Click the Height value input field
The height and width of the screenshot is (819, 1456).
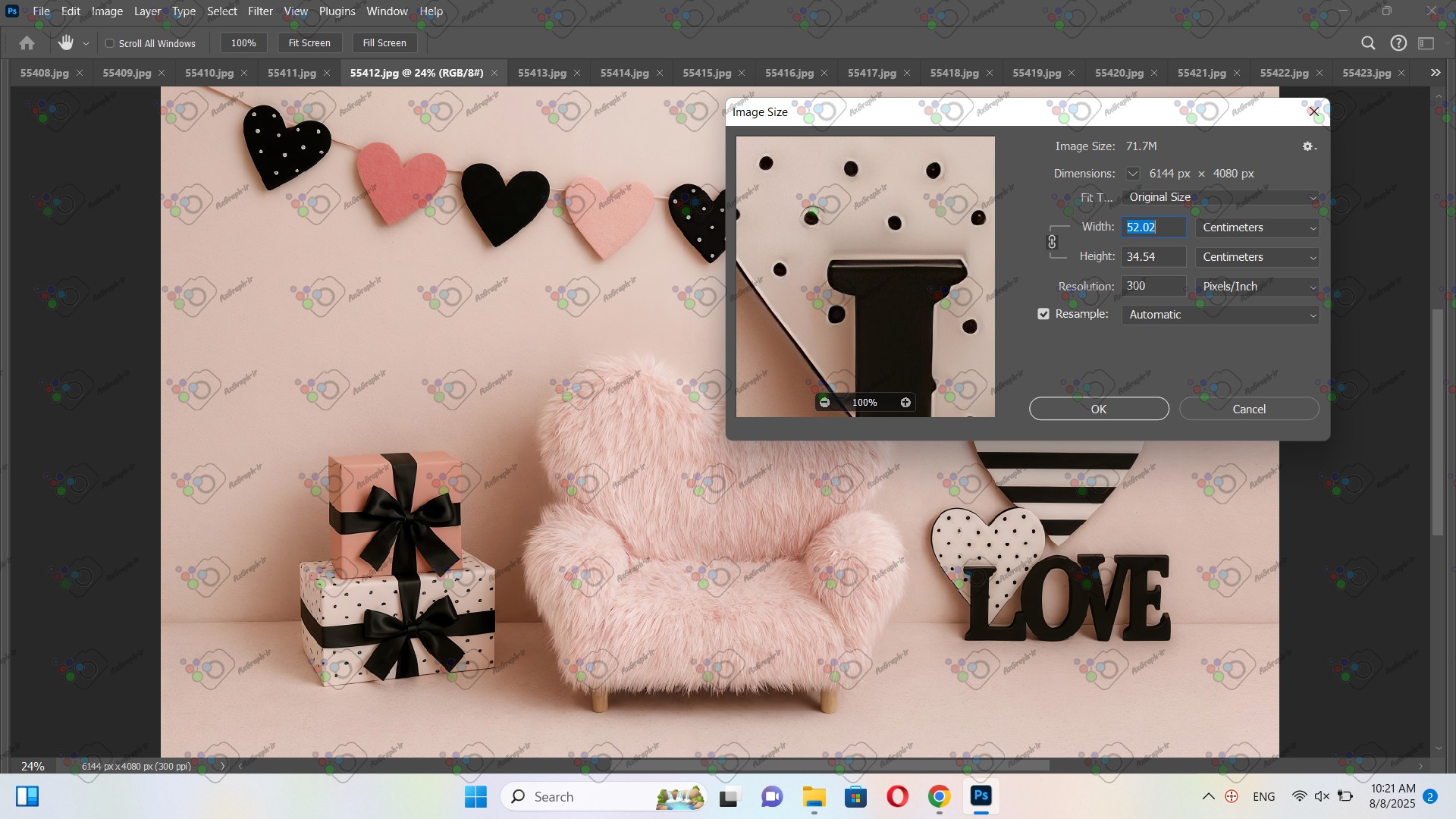(x=1153, y=257)
